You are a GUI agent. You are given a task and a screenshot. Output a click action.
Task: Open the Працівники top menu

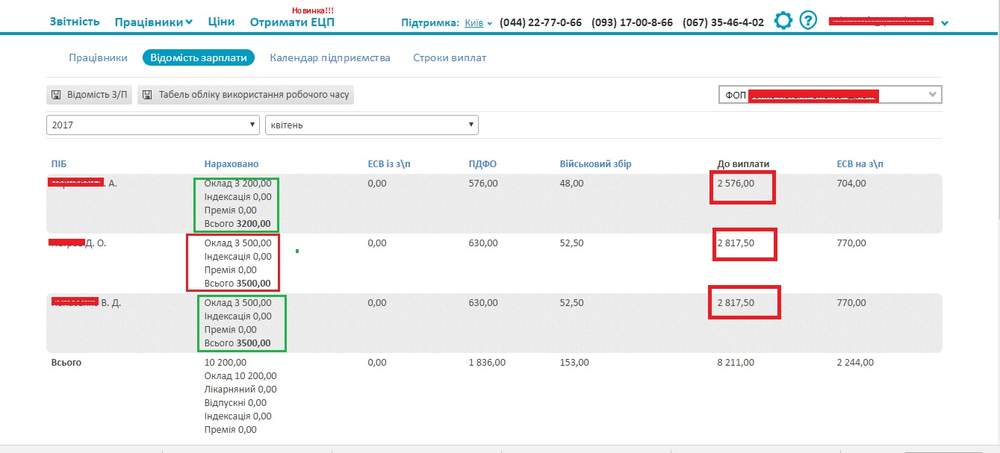[x=154, y=22]
